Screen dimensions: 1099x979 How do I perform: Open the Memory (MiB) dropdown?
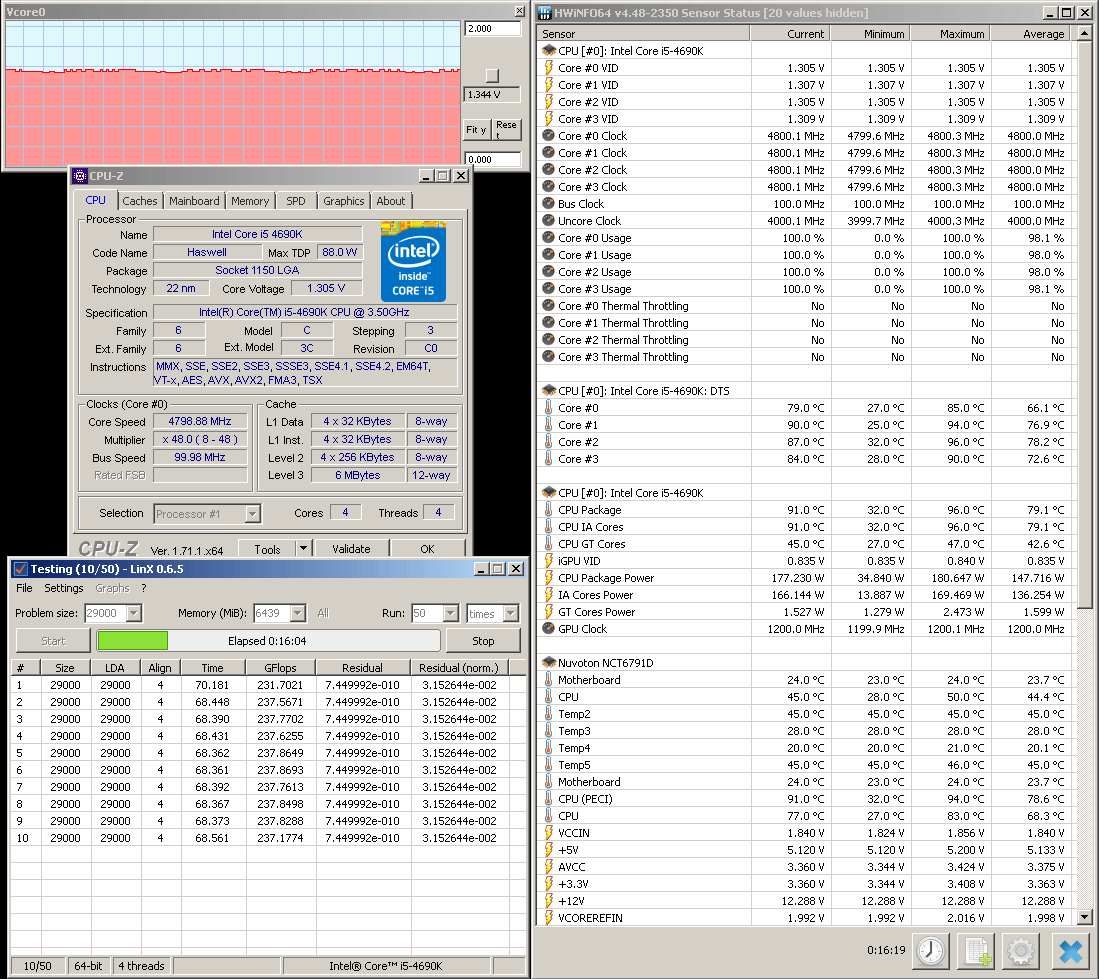pyautogui.click(x=298, y=613)
